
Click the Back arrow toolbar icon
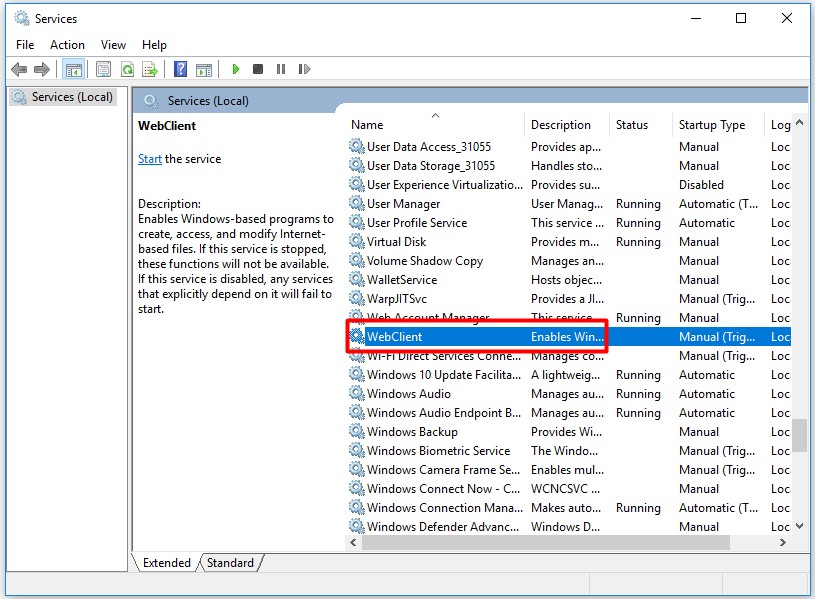coord(19,69)
